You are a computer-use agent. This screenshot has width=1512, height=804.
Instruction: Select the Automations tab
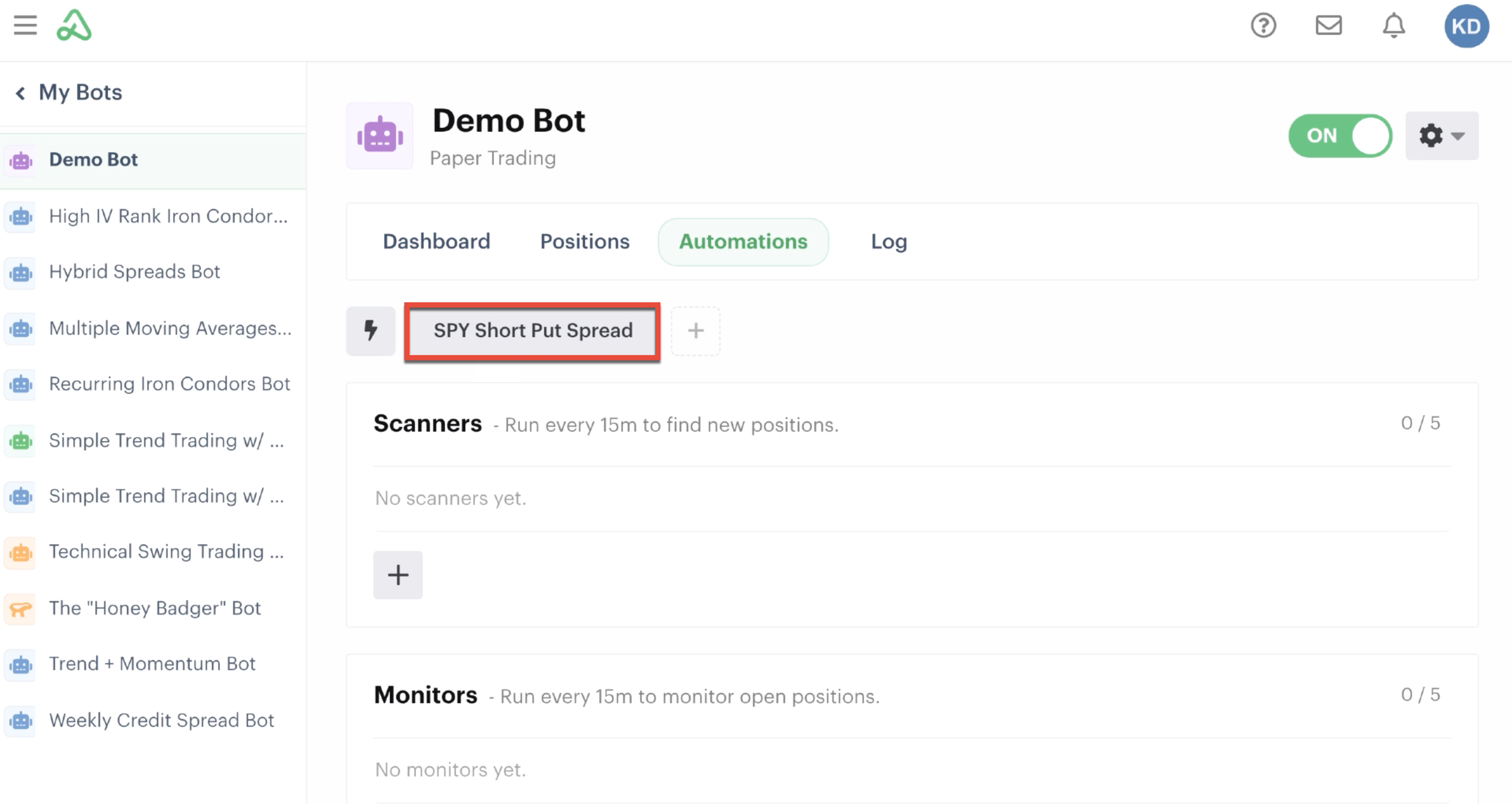pyautogui.click(x=742, y=241)
